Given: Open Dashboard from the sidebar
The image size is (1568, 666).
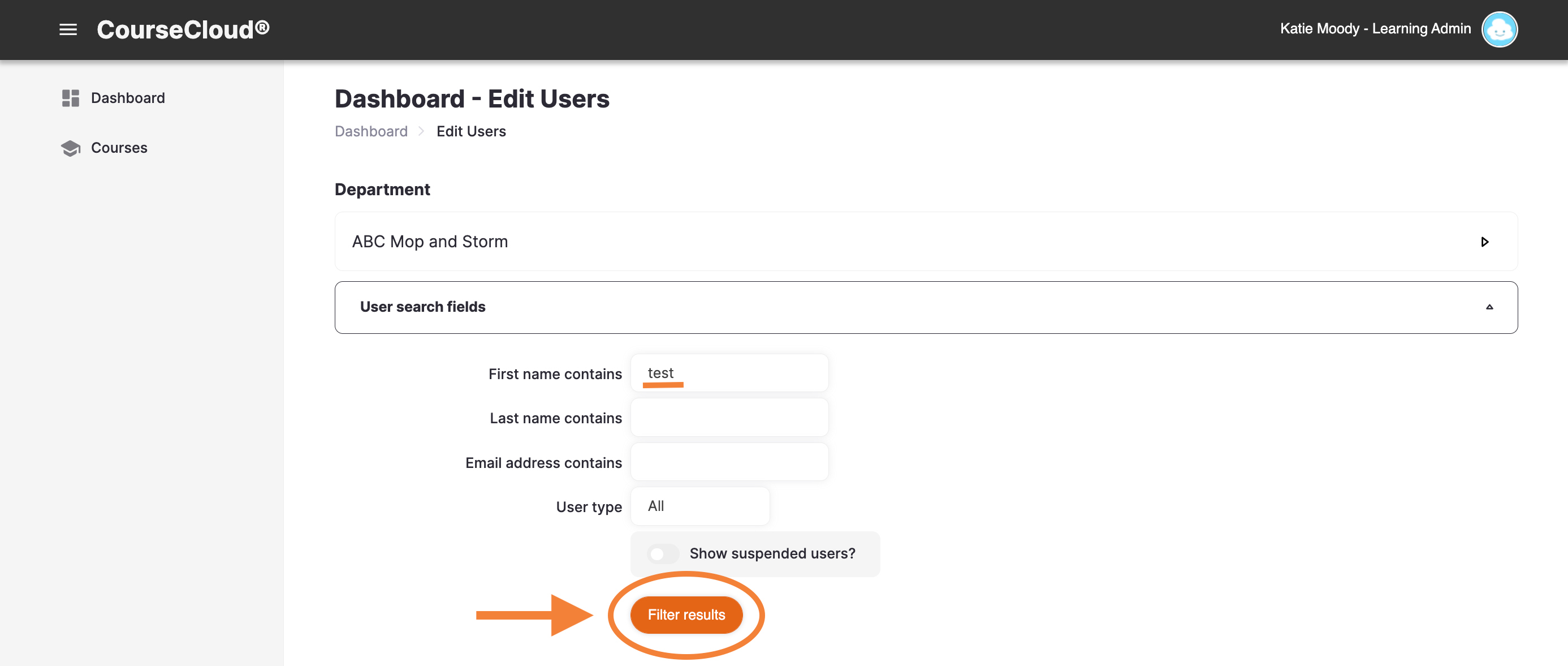Looking at the screenshot, I should (128, 98).
